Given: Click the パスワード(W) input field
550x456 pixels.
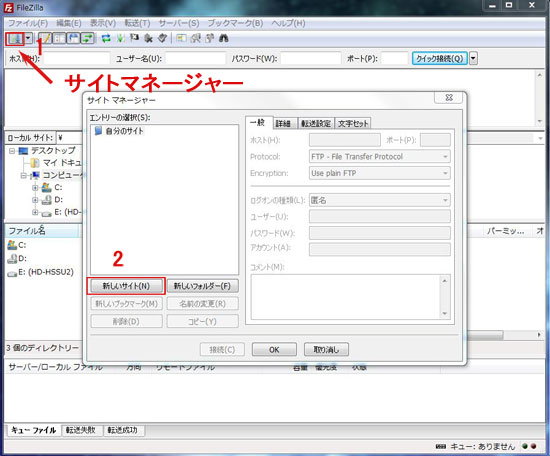Looking at the screenshot, I should coord(310,58).
